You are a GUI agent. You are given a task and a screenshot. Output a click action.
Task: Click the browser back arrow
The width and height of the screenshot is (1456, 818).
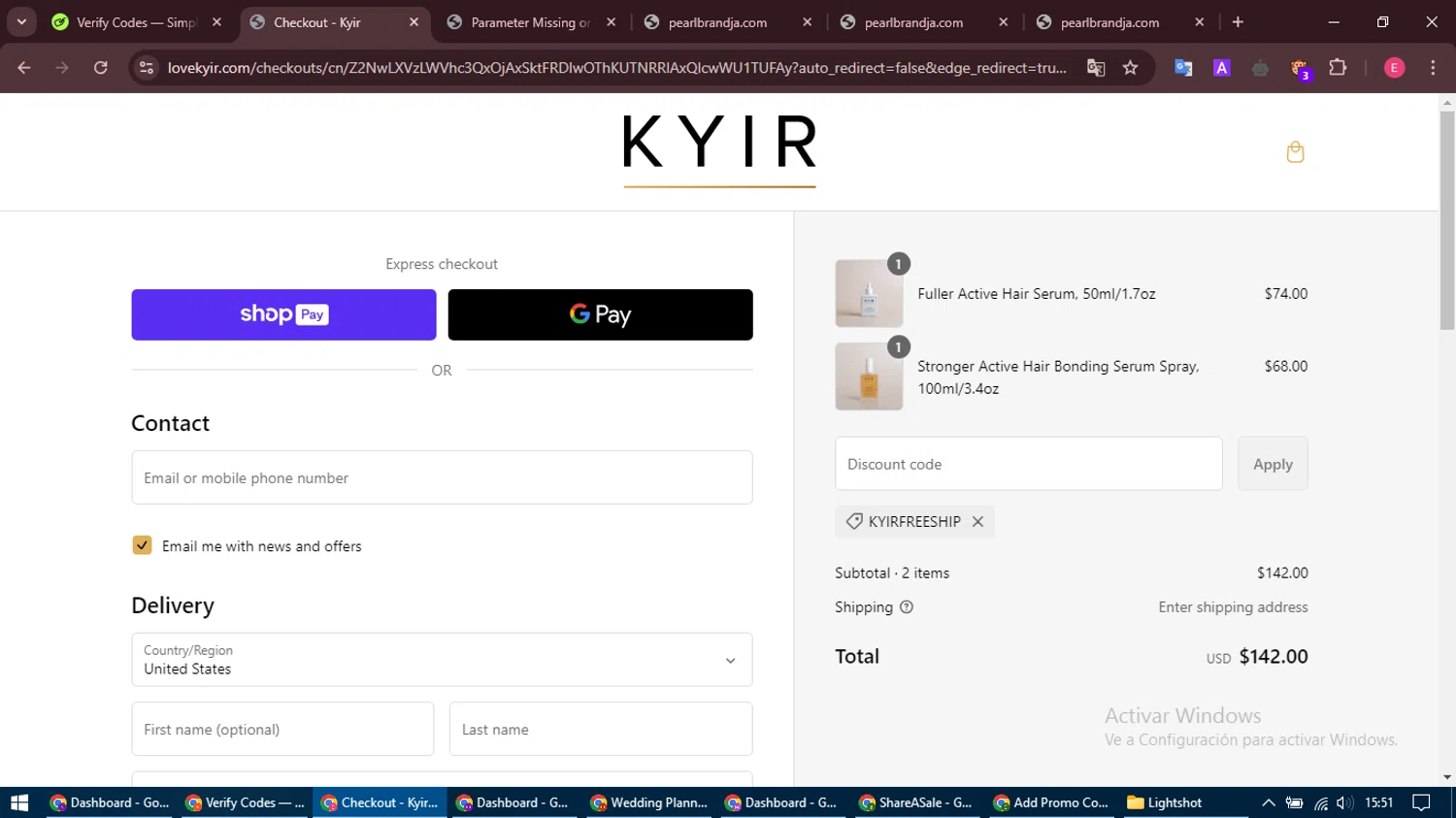tap(24, 68)
